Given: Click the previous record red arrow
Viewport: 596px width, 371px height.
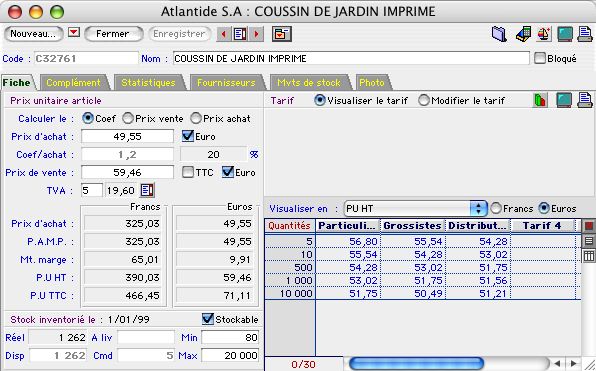Looking at the screenshot, I should (x=224, y=34).
